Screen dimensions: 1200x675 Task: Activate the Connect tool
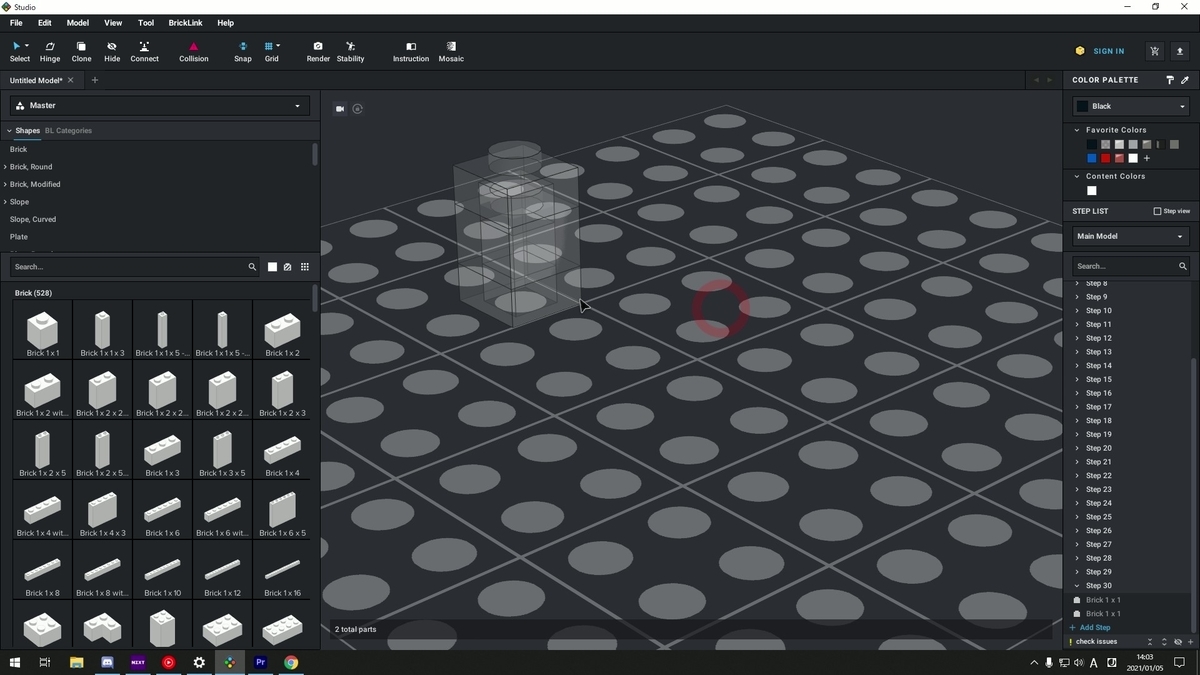click(144, 52)
